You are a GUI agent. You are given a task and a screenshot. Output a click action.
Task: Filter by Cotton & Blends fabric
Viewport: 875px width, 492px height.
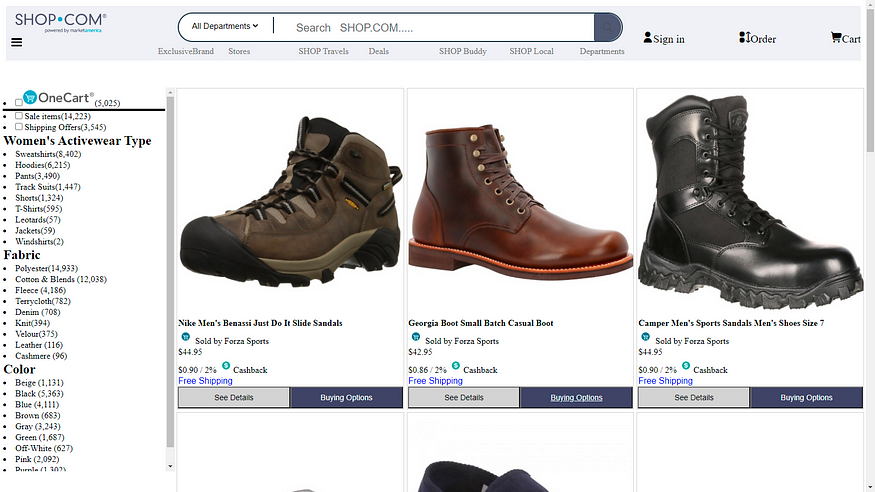[61, 279]
